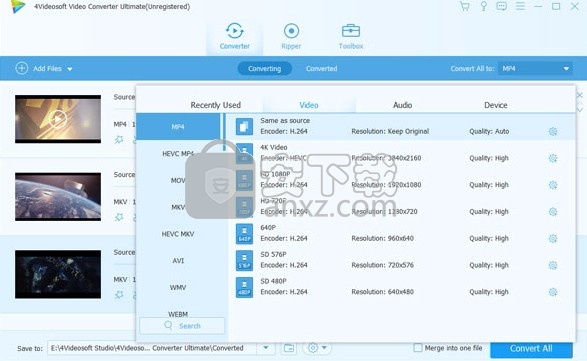Switch to the Audio format tab
587x361 pixels.
tap(402, 105)
